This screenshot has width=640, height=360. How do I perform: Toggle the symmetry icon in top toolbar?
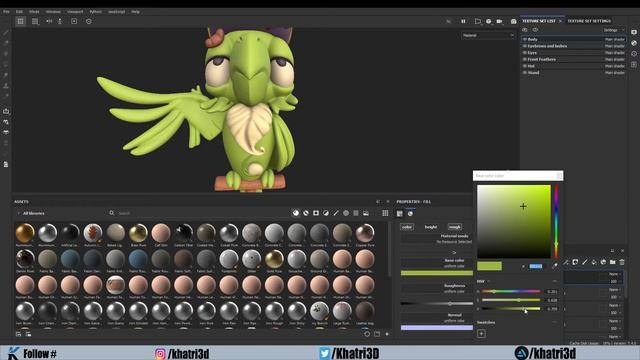(x=49, y=21)
